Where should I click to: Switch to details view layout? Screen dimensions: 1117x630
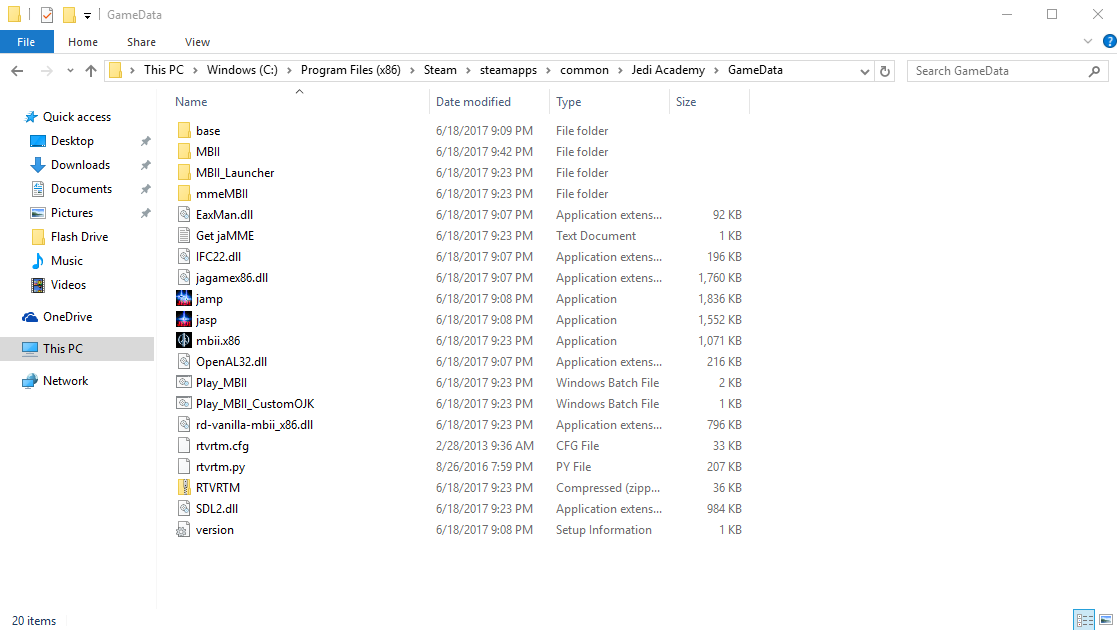click(1083, 620)
